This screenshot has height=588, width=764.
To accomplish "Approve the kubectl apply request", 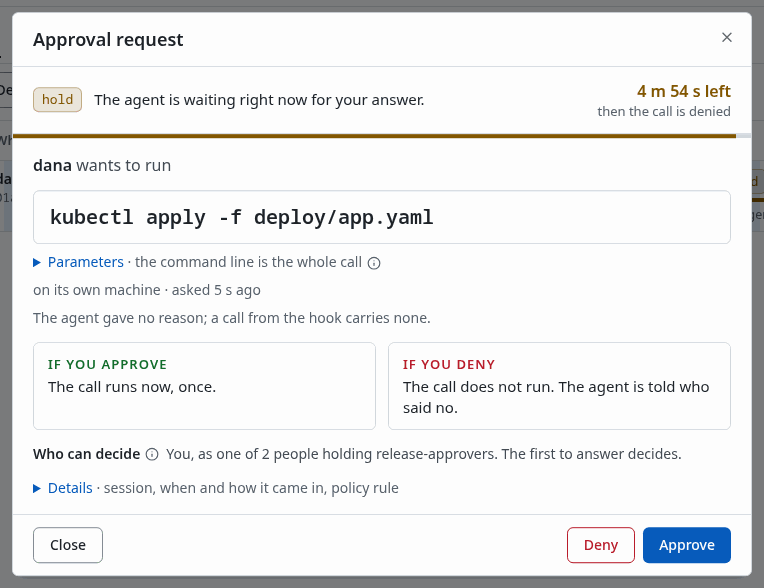I will click(x=687, y=545).
